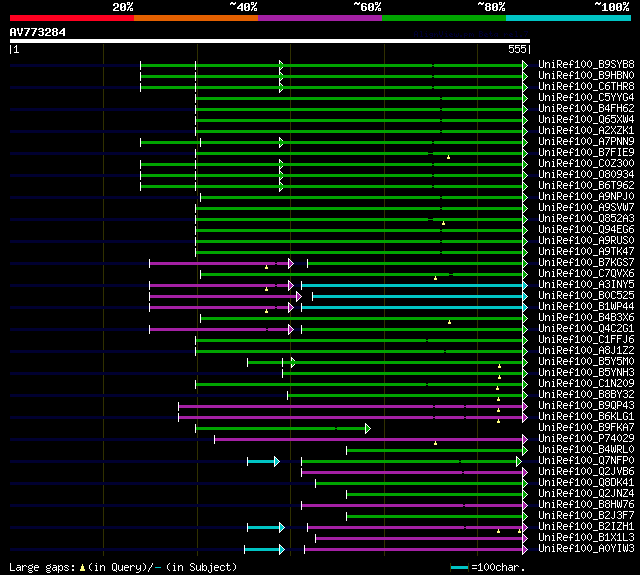640x575 pixels.
Task: Click UniRef100_B8HW76 label
Action: click(x=586, y=505)
